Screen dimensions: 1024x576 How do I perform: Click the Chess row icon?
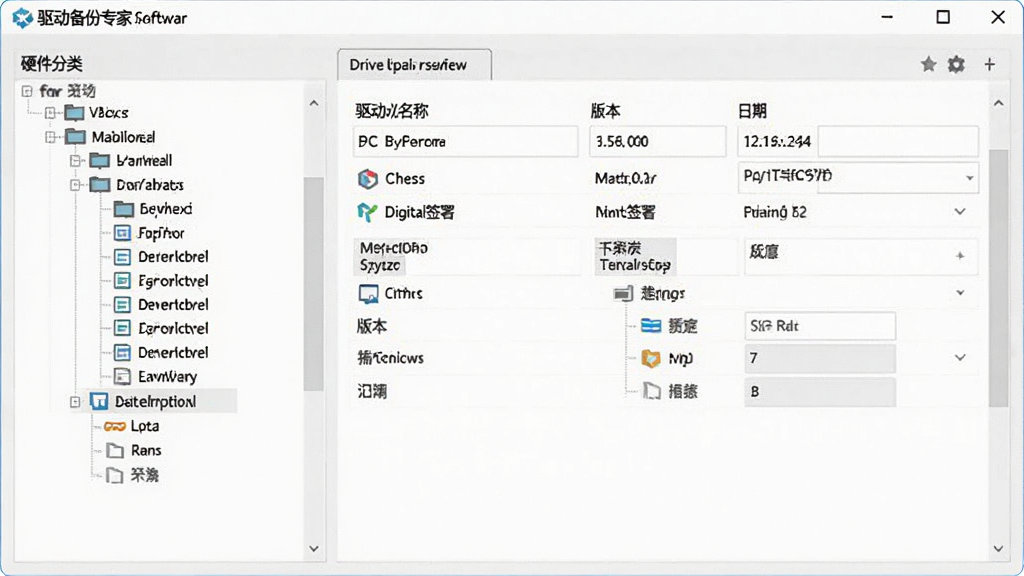(368, 179)
